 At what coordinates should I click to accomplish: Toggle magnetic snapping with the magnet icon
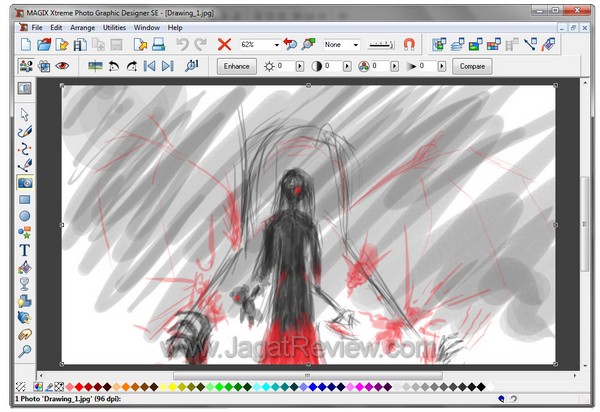tap(408, 45)
